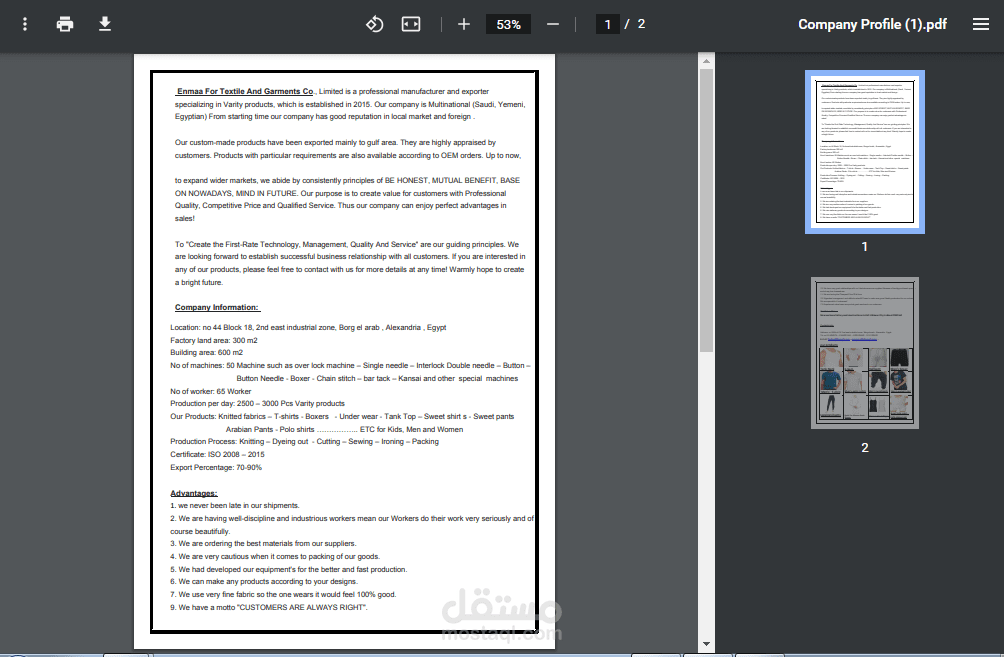
Task: Download the Company Profile PDF
Action: pyautogui.click(x=105, y=24)
